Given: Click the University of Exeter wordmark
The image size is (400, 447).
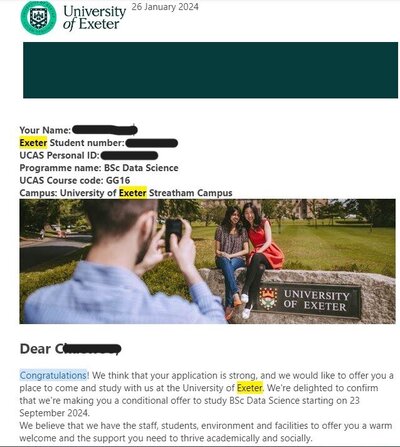Looking at the screenshot, I should coord(94,18).
